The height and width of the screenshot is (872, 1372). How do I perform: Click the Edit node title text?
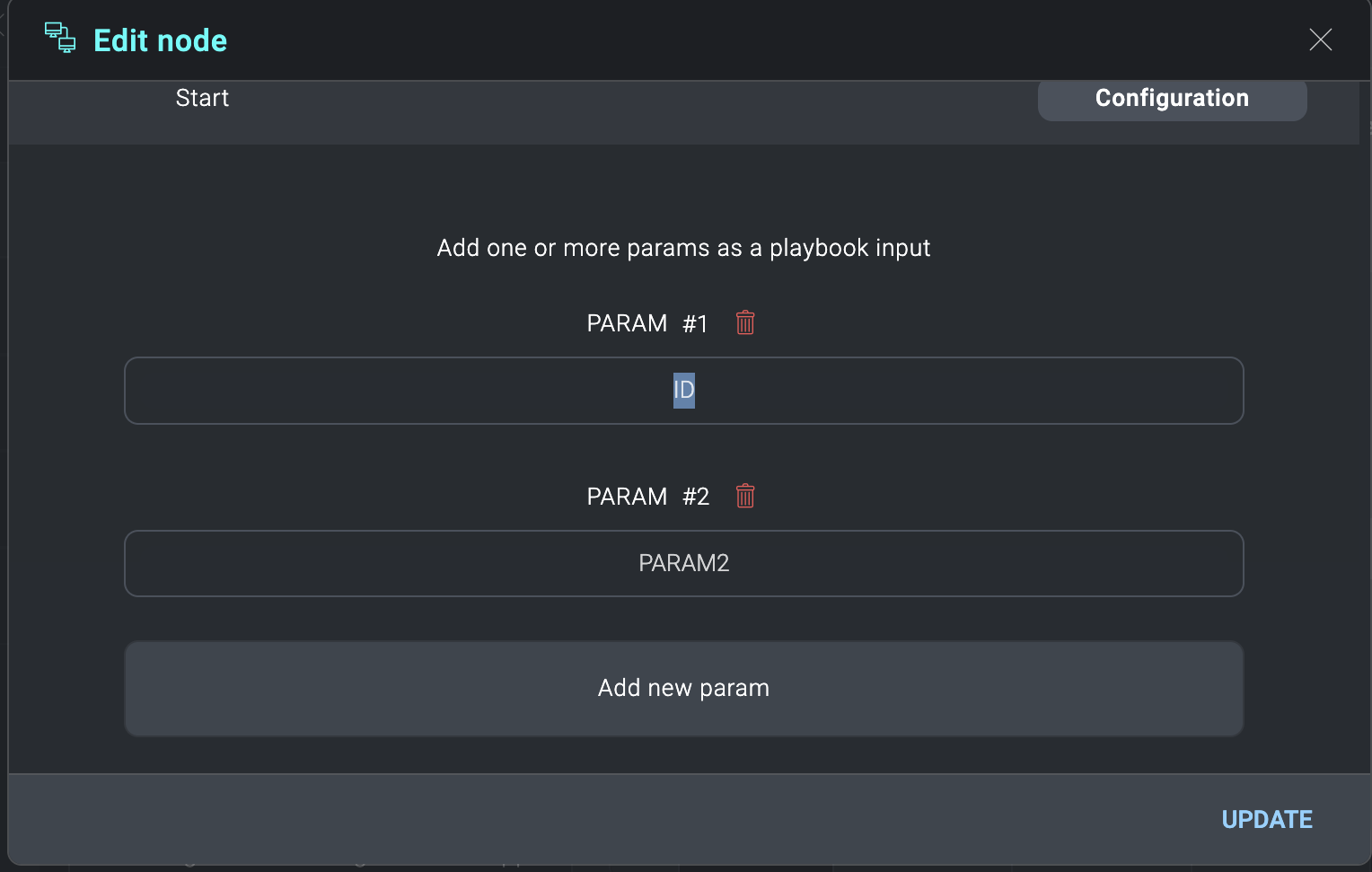[160, 40]
